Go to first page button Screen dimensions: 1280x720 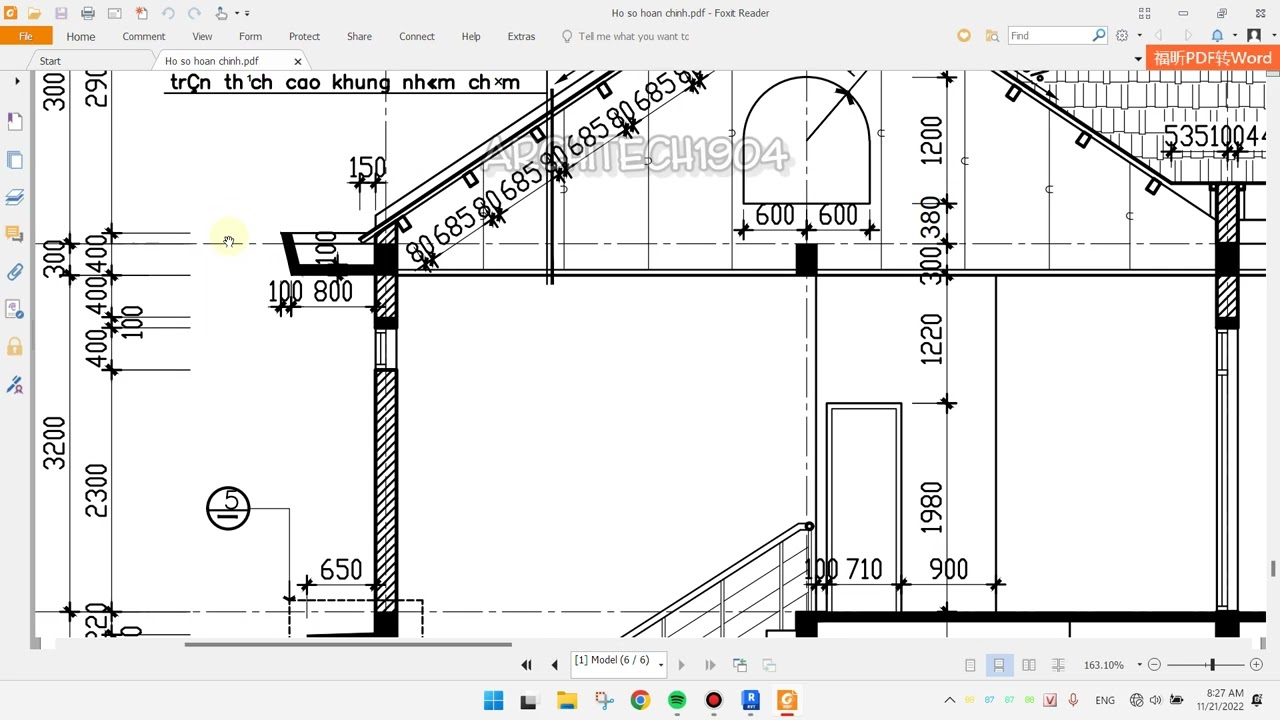(526, 665)
